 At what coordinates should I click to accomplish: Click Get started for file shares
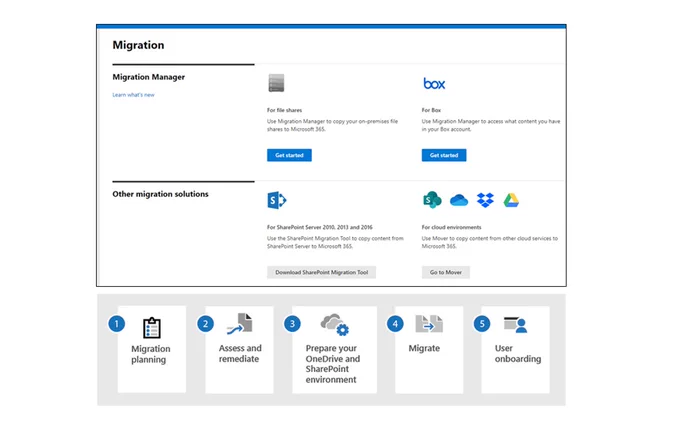pos(289,155)
